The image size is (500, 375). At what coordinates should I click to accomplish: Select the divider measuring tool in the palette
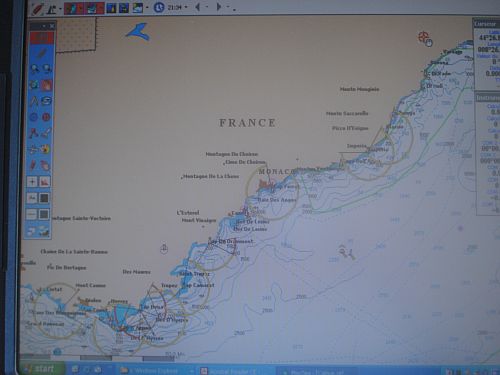pos(34,101)
